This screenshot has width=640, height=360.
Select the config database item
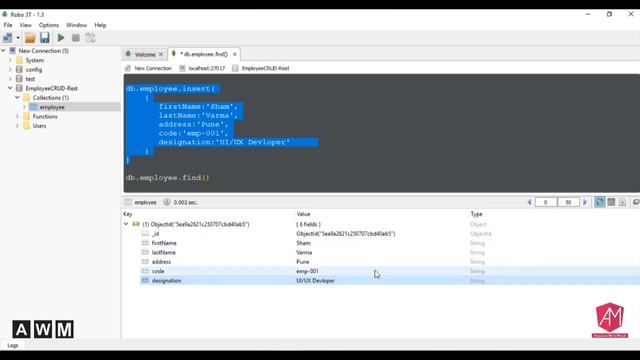pos(33,69)
